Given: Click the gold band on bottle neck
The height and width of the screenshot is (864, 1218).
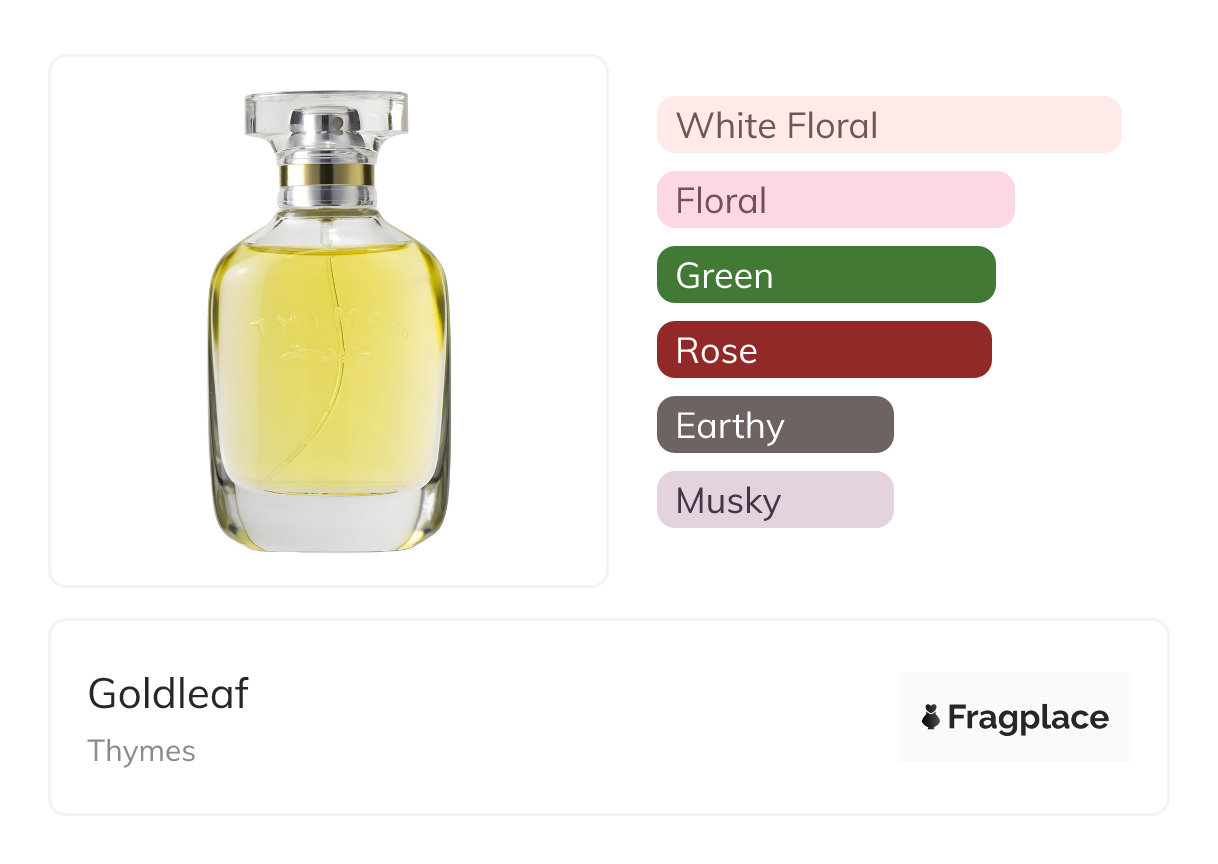Looking at the screenshot, I should [x=327, y=175].
